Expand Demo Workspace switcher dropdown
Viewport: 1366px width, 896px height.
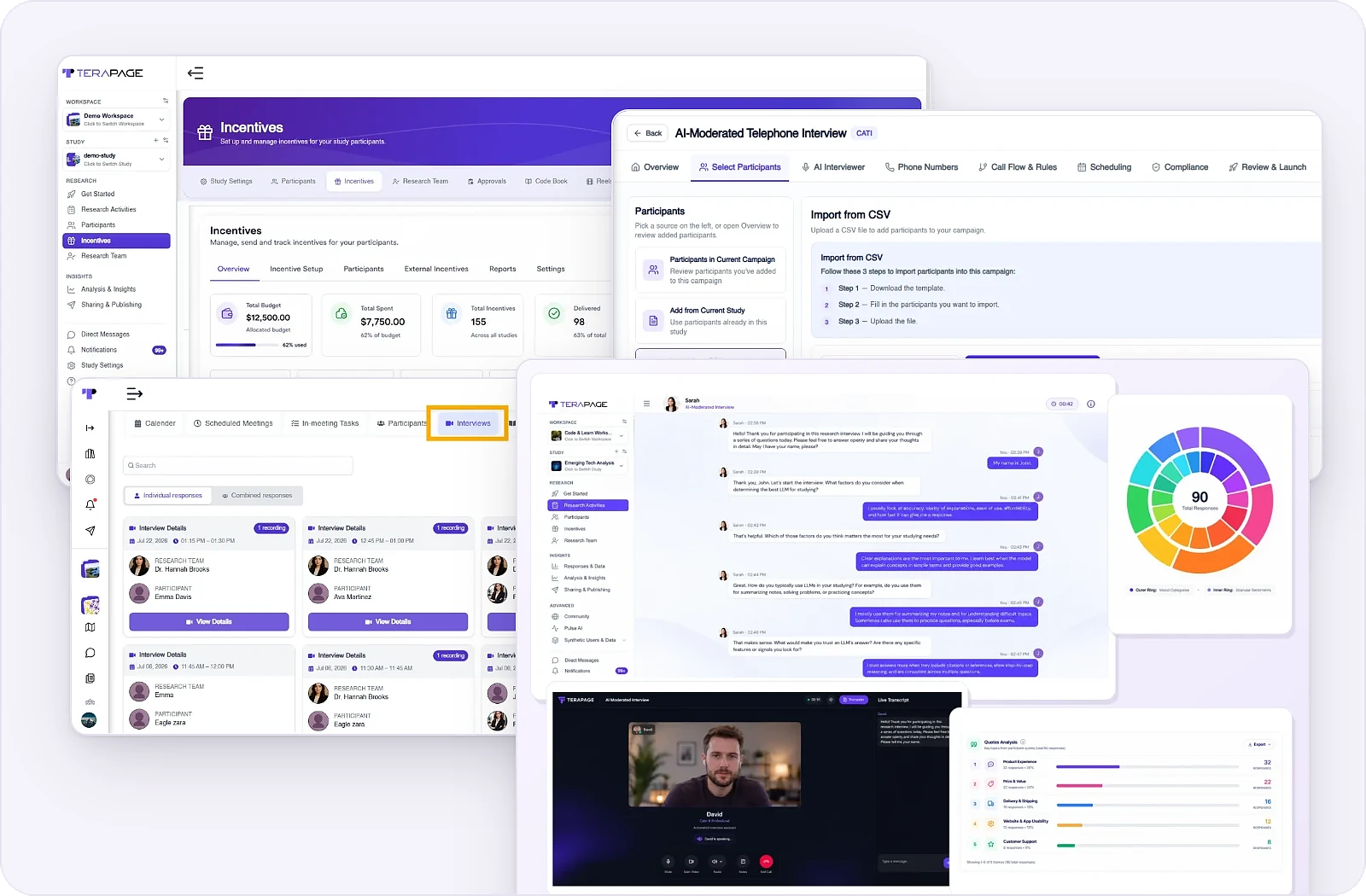(x=118, y=119)
